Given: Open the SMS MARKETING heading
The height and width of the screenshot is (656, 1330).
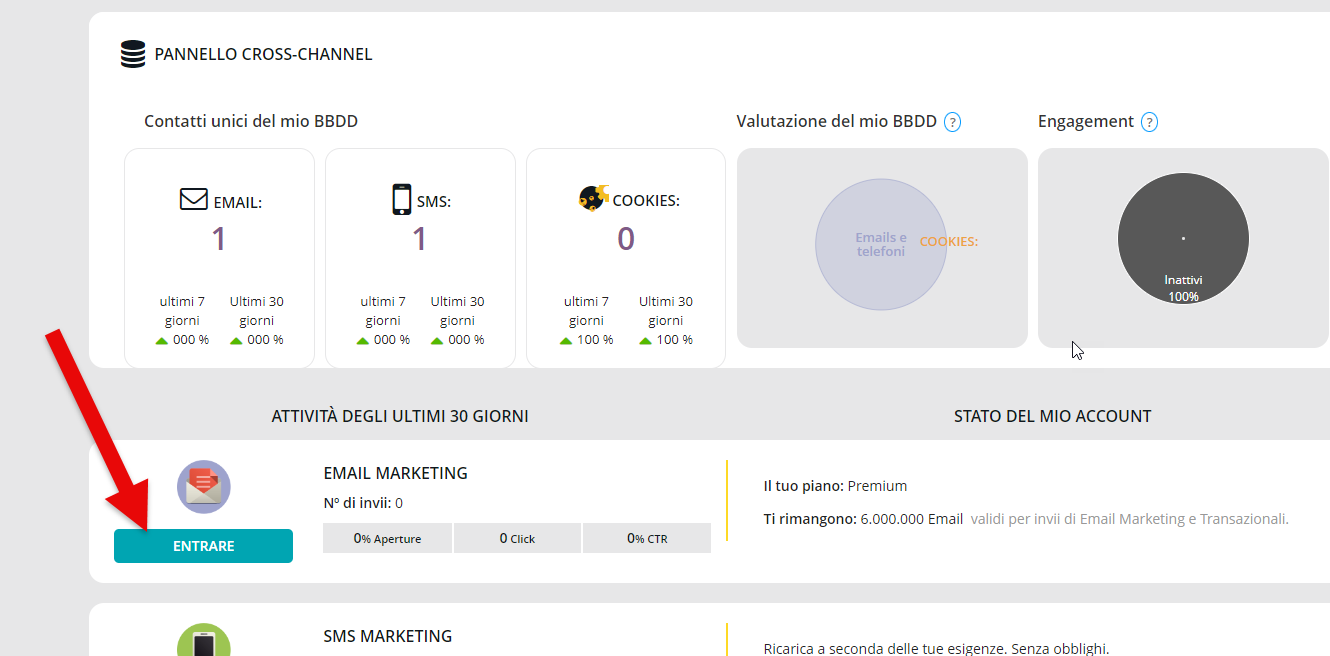Looking at the screenshot, I should [x=387, y=636].
